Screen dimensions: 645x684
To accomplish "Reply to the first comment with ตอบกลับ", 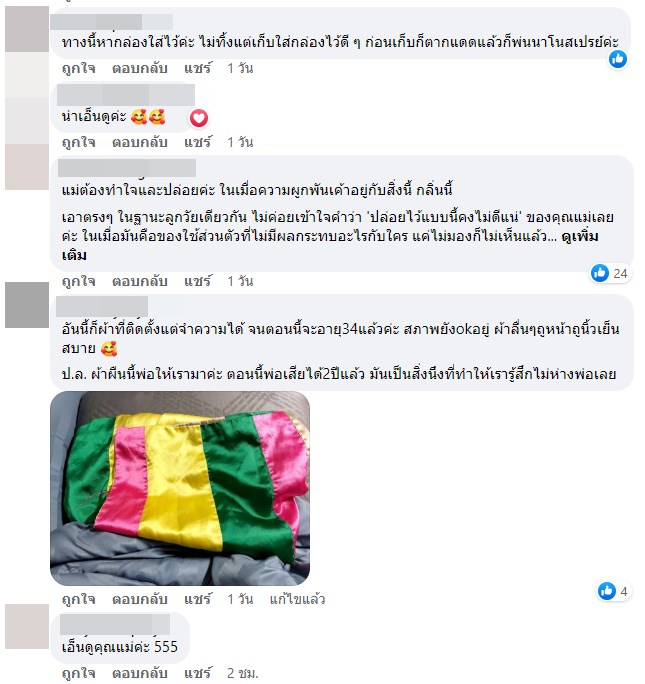I will (x=140, y=68).
